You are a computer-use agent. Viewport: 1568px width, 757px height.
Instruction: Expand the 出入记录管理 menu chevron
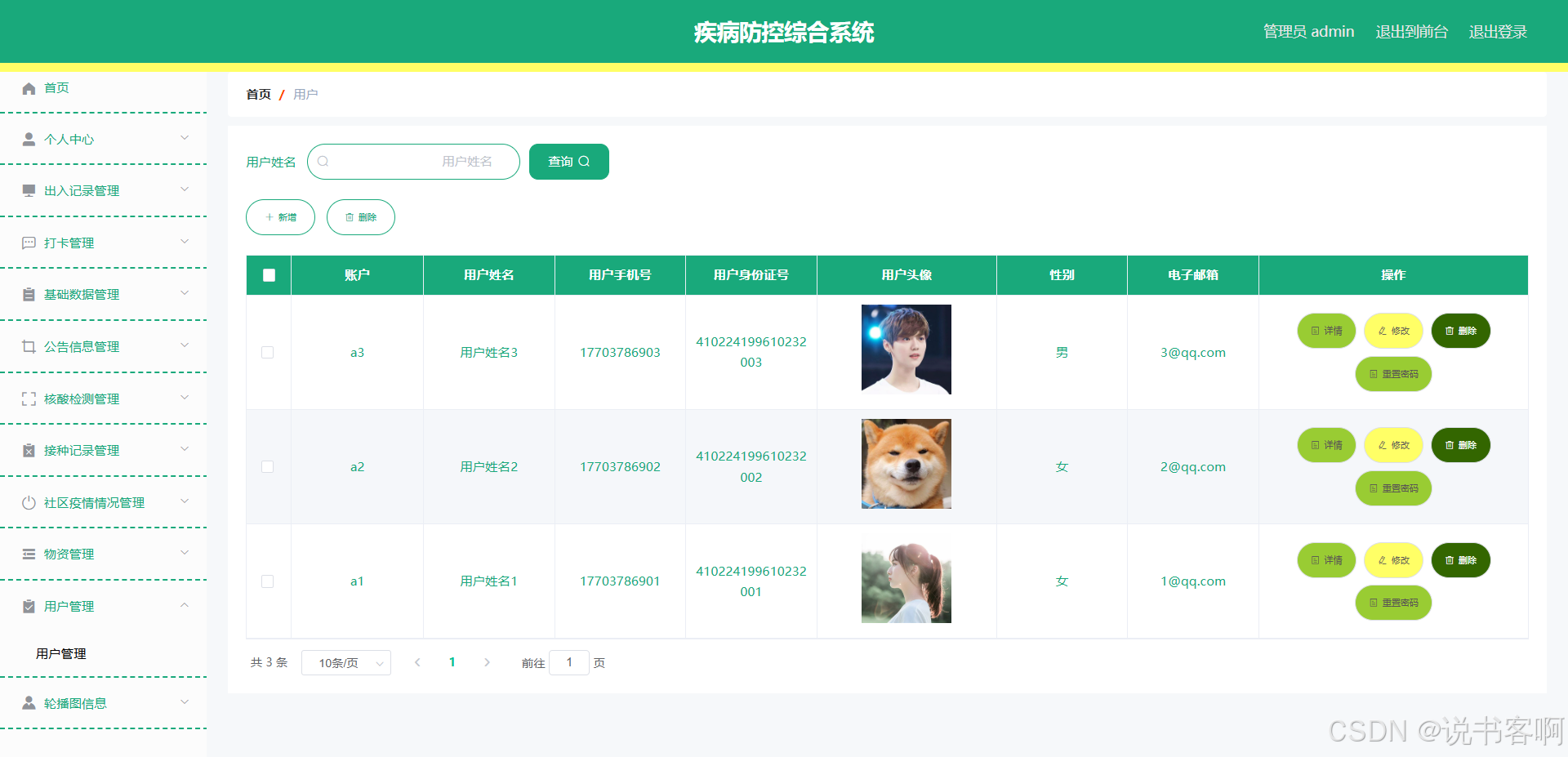pyautogui.click(x=185, y=189)
